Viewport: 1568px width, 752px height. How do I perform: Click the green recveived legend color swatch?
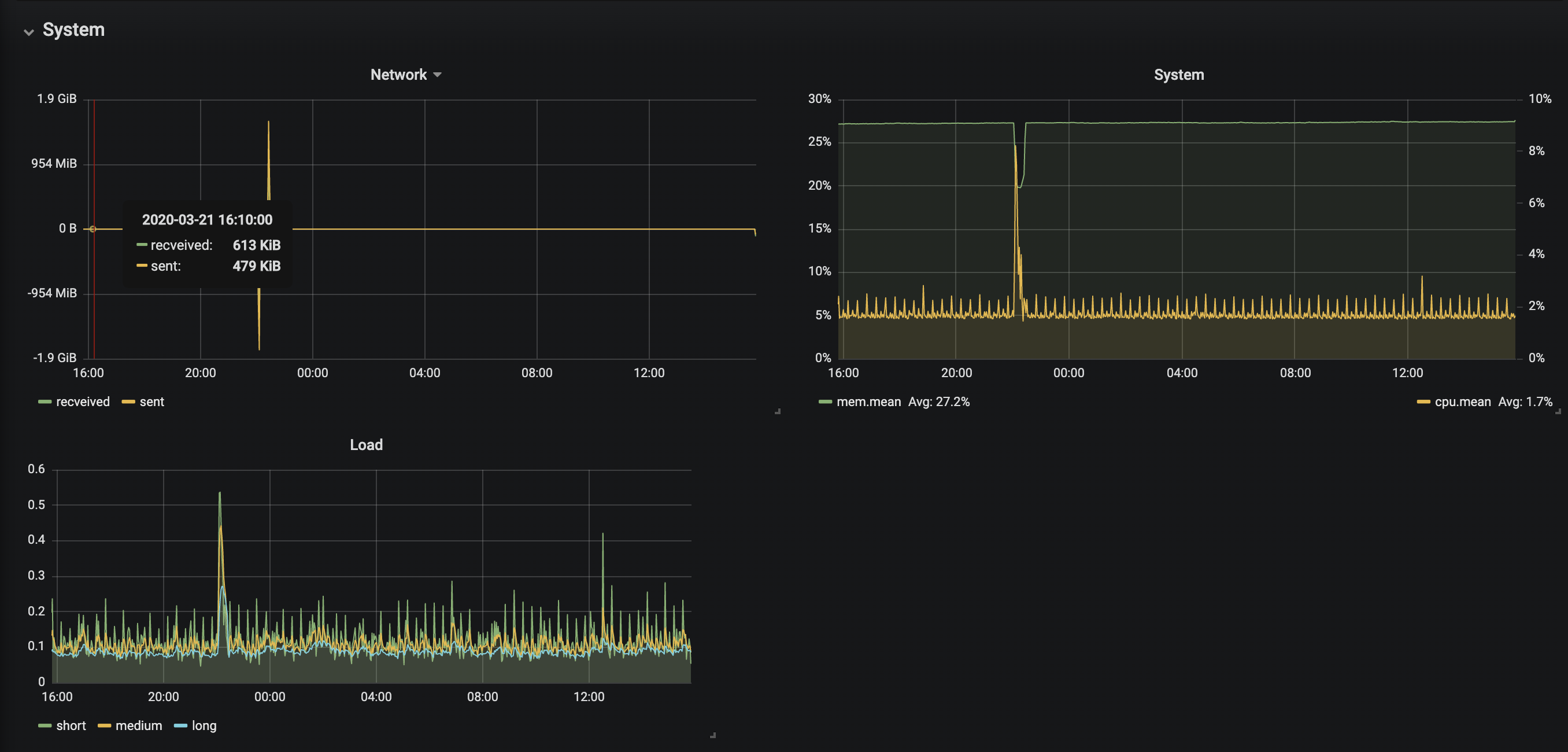(45, 402)
